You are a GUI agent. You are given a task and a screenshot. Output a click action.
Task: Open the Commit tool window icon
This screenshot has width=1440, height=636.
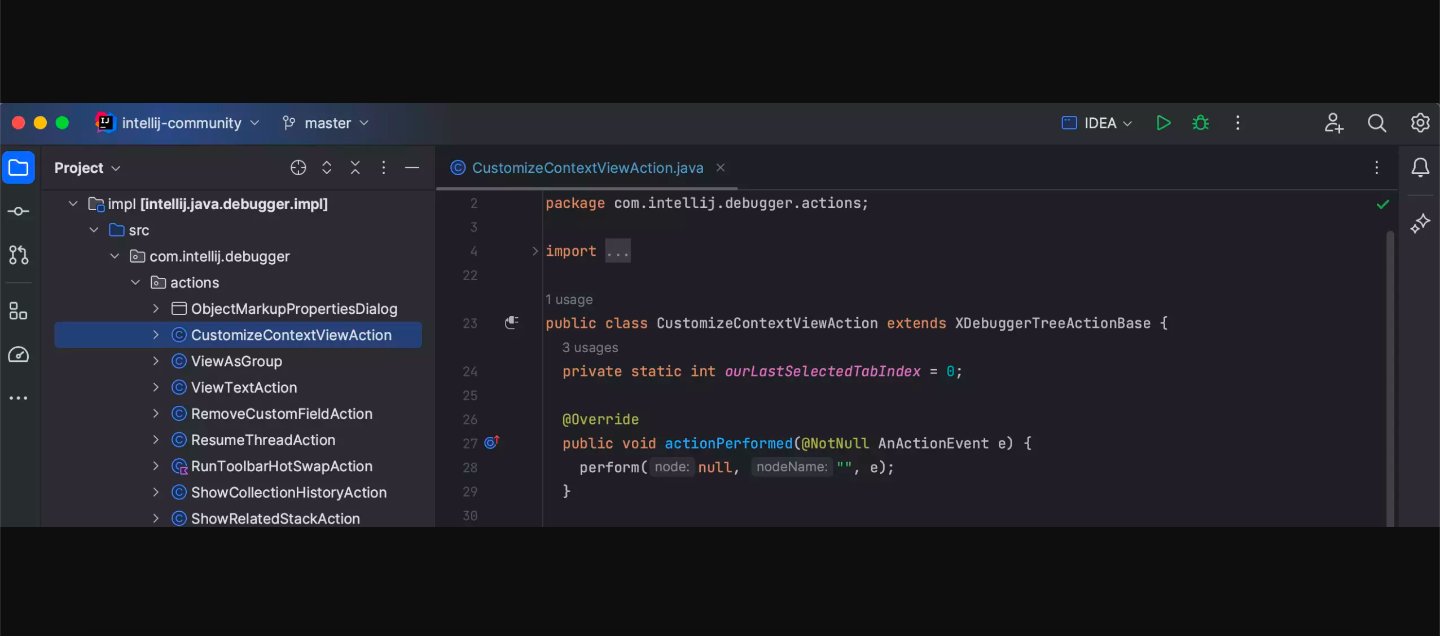click(x=18, y=211)
